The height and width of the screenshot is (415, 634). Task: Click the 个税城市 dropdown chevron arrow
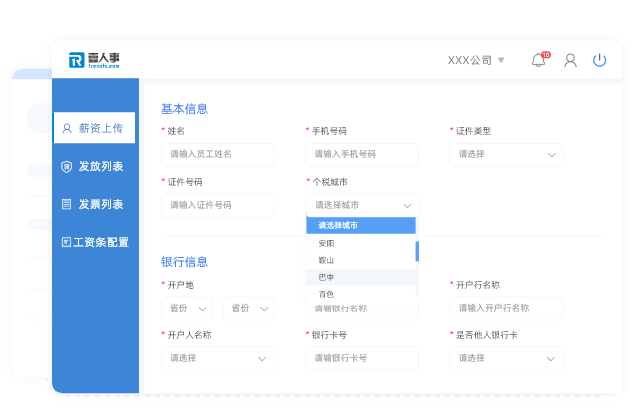(407, 206)
